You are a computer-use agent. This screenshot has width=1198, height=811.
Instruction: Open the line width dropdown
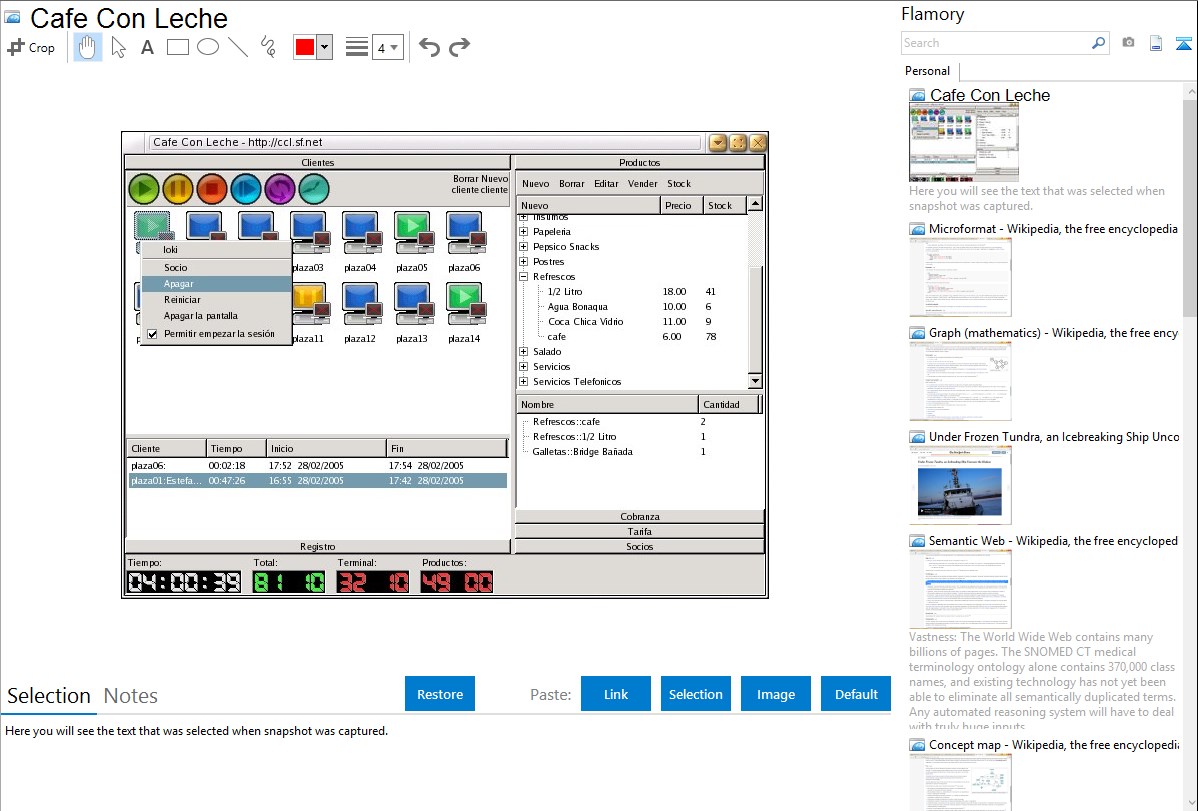coord(387,47)
